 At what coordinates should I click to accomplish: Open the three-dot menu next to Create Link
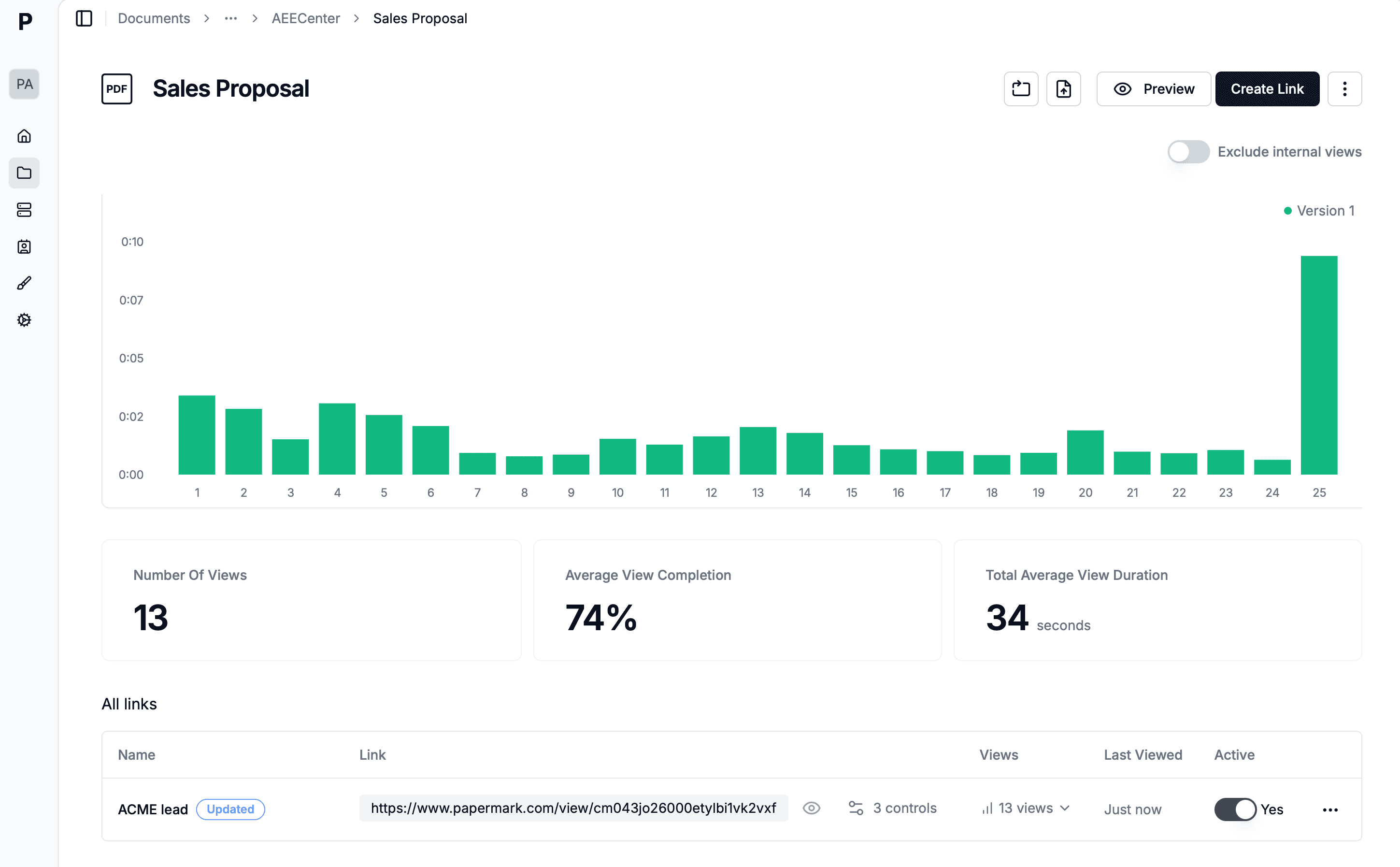coord(1344,88)
